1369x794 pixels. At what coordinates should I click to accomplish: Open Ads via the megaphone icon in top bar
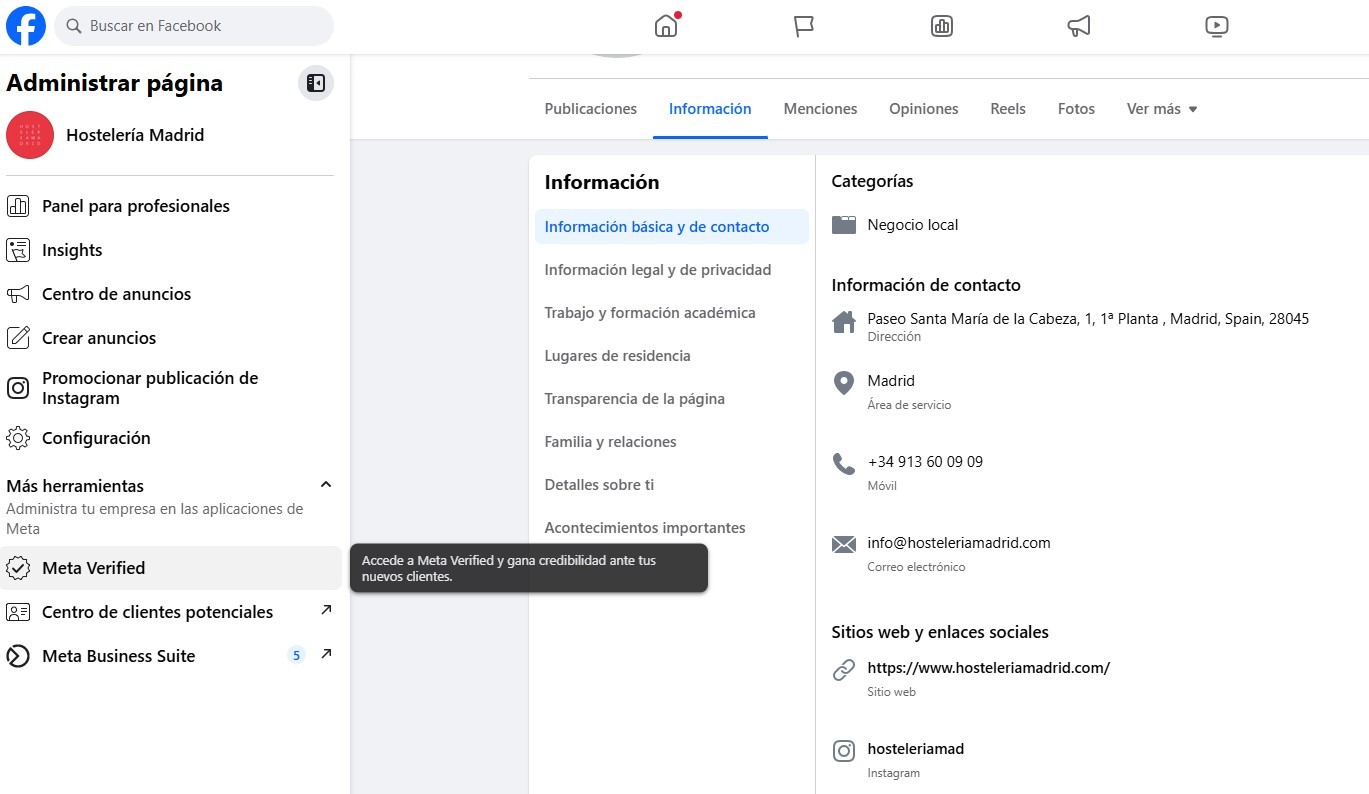click(1078, 26)
